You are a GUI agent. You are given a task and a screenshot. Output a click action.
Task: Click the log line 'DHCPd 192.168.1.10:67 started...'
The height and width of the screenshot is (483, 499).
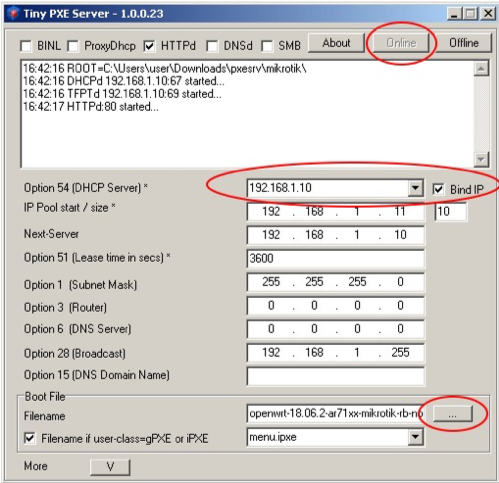click(x=124, y=81)
